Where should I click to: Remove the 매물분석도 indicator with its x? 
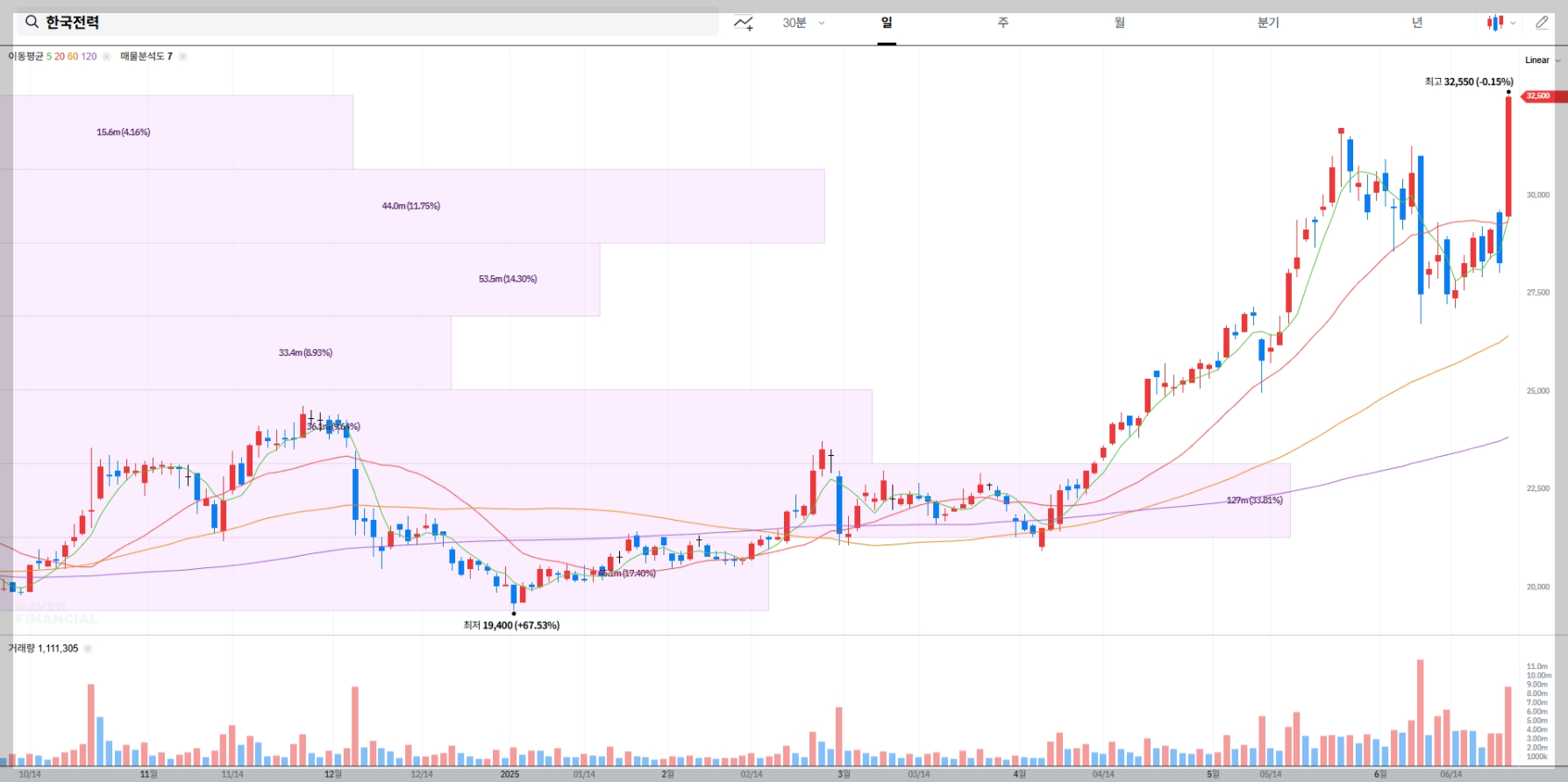182,56
